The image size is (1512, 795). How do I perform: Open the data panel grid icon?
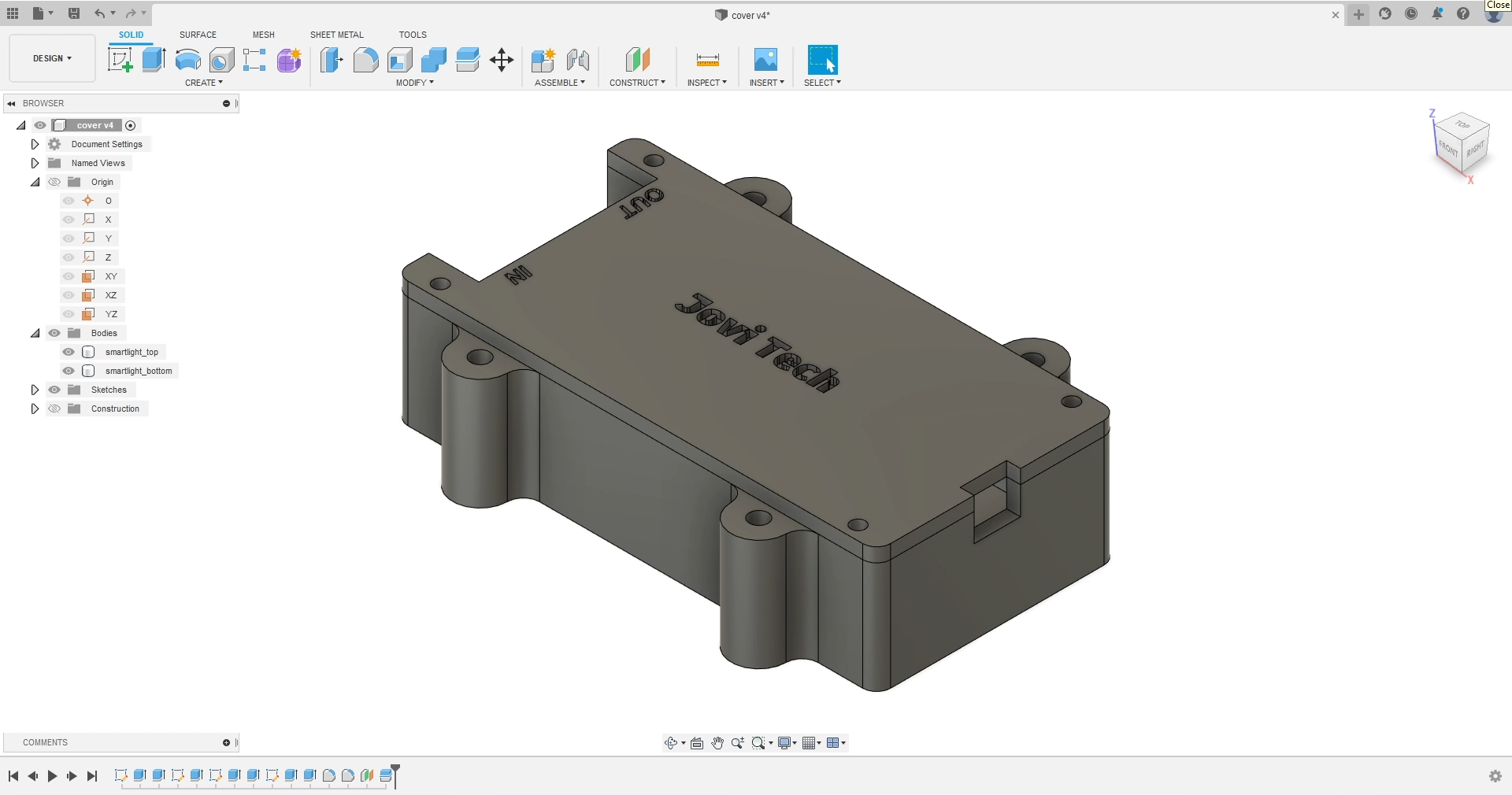[x=13, y=13]
